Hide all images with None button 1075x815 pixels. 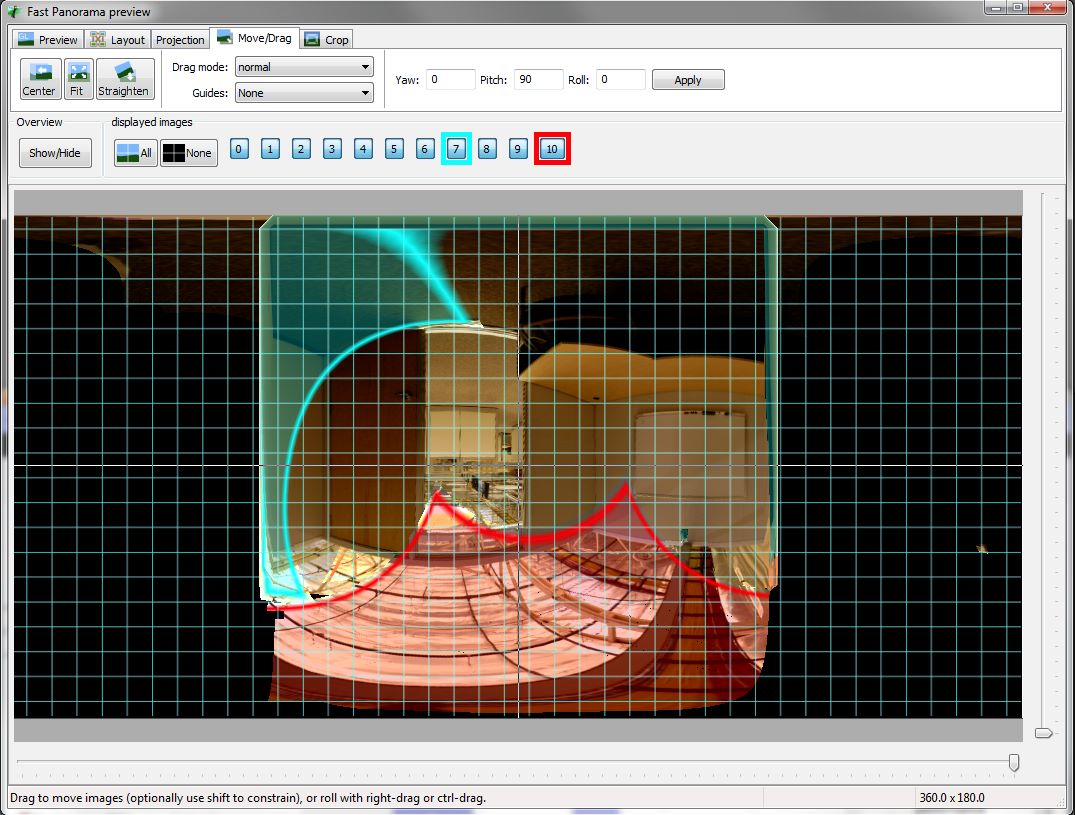188,153
